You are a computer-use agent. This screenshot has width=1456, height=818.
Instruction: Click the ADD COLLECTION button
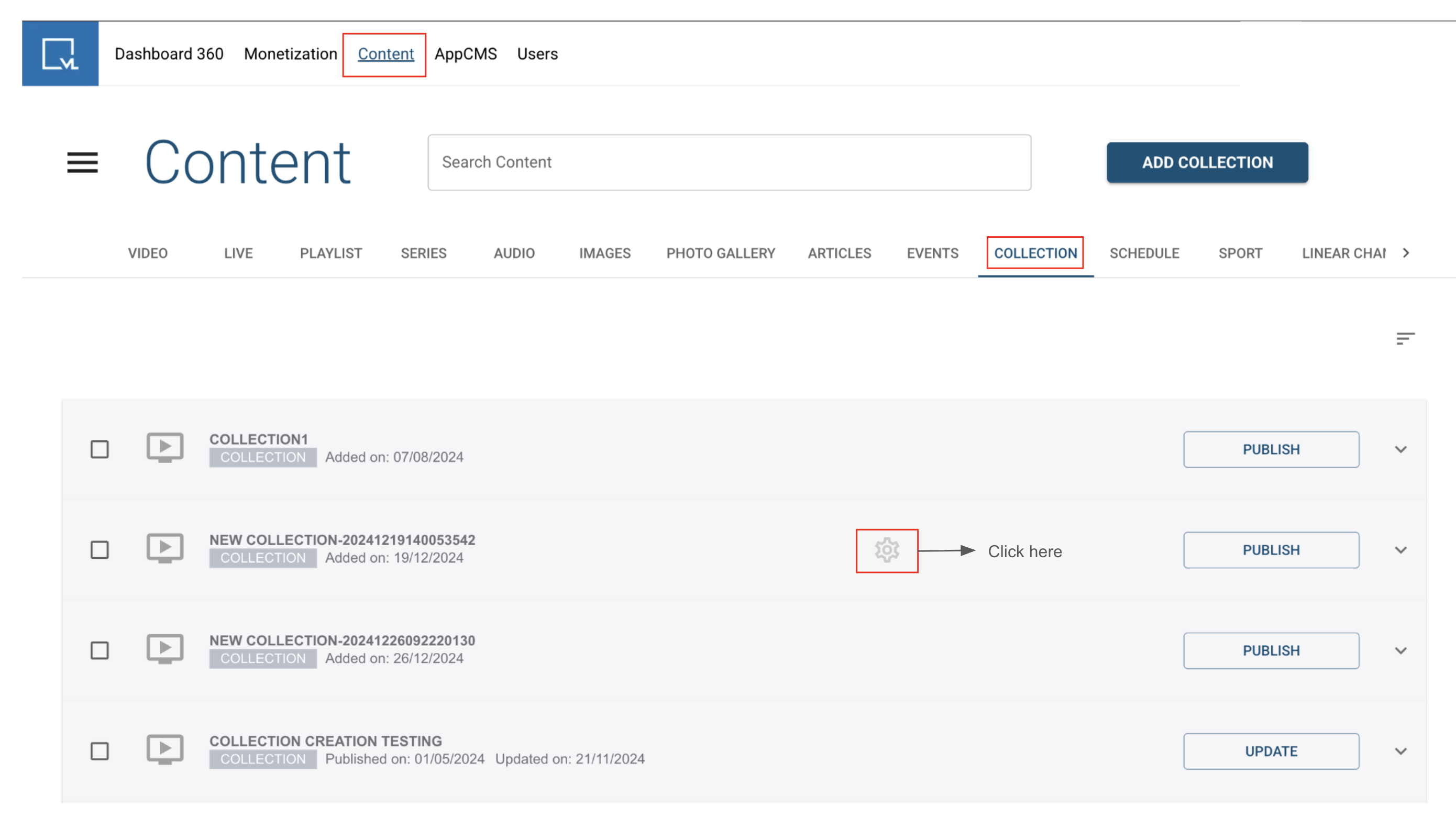click(1207, 162)
